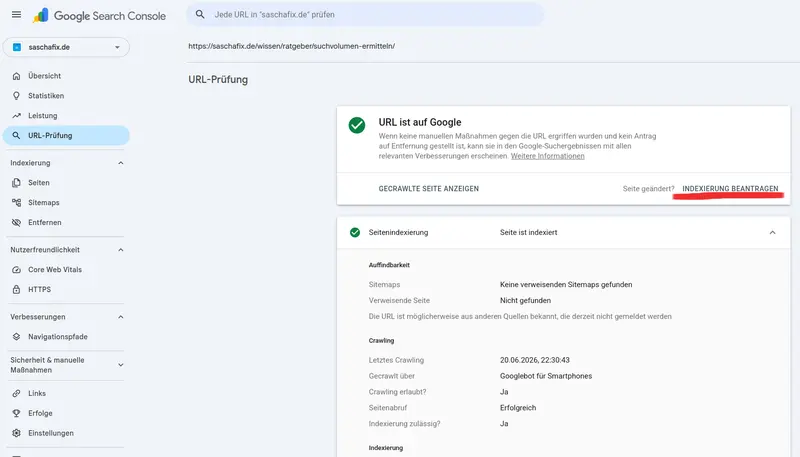Click the Leistung trend icon

(x=16, y=116)
